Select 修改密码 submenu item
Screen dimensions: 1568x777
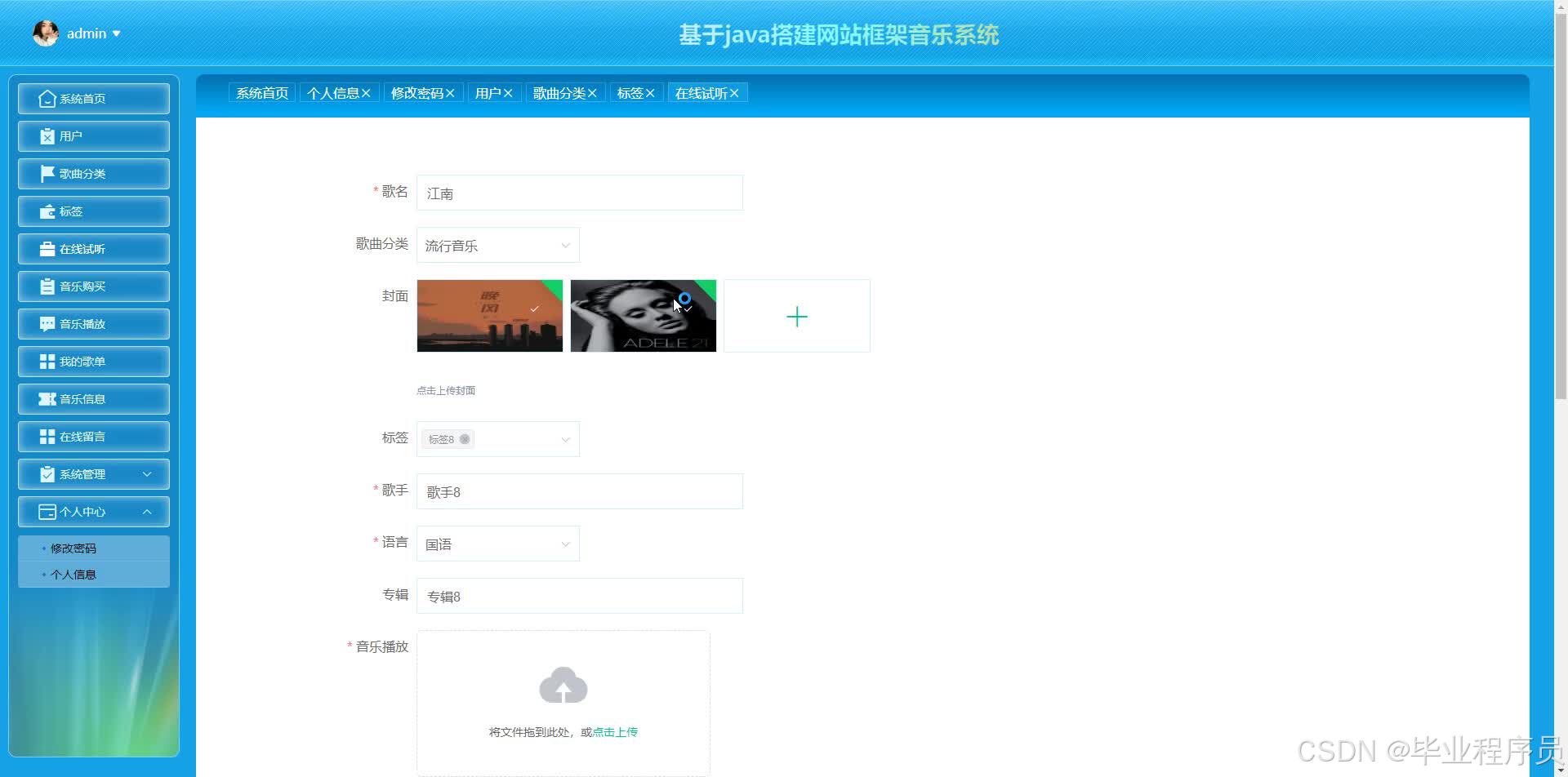point(94,548)
